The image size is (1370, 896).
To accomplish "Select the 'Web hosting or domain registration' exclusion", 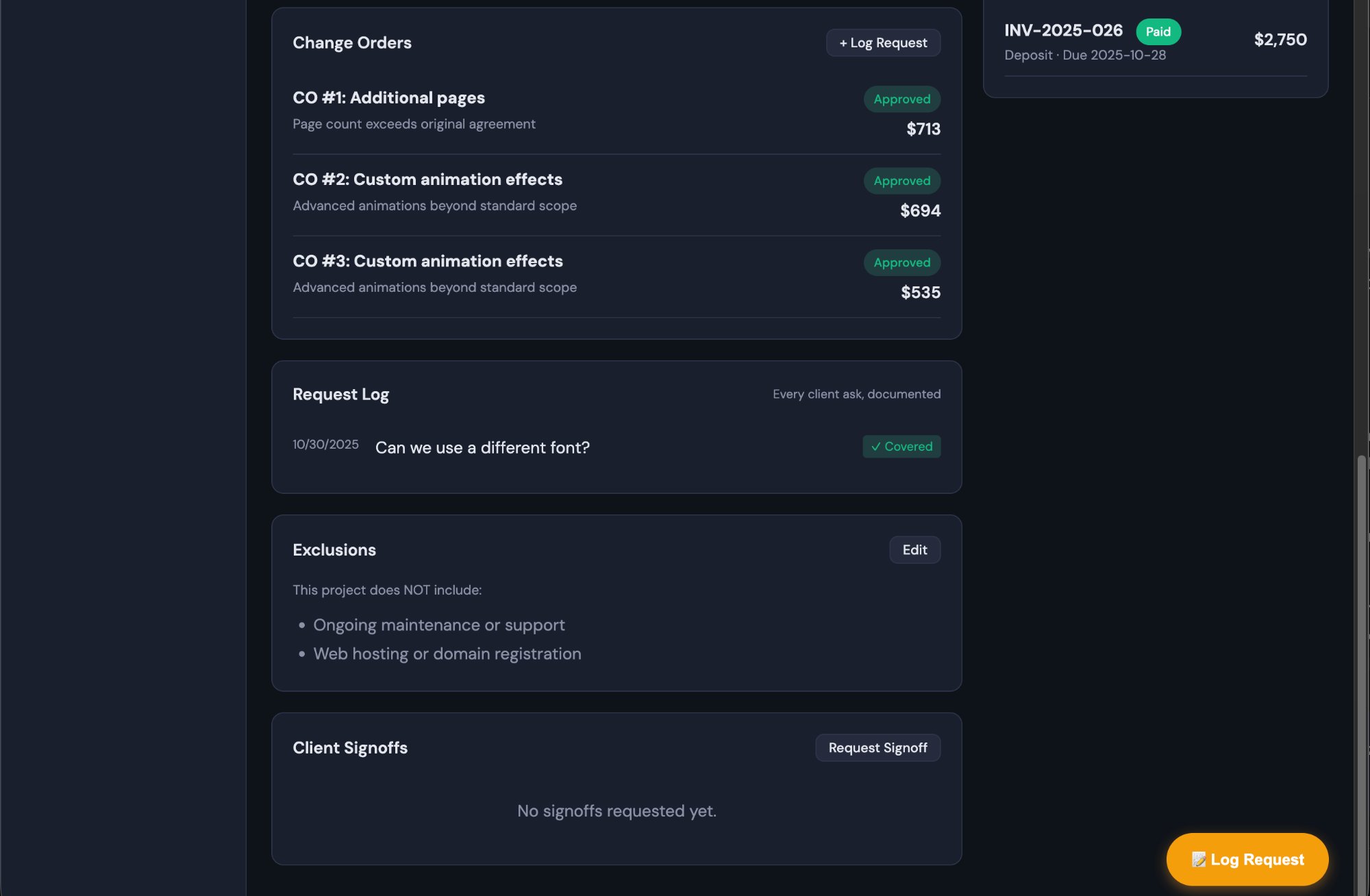I will pyautogui.click(x=447, y=653).
